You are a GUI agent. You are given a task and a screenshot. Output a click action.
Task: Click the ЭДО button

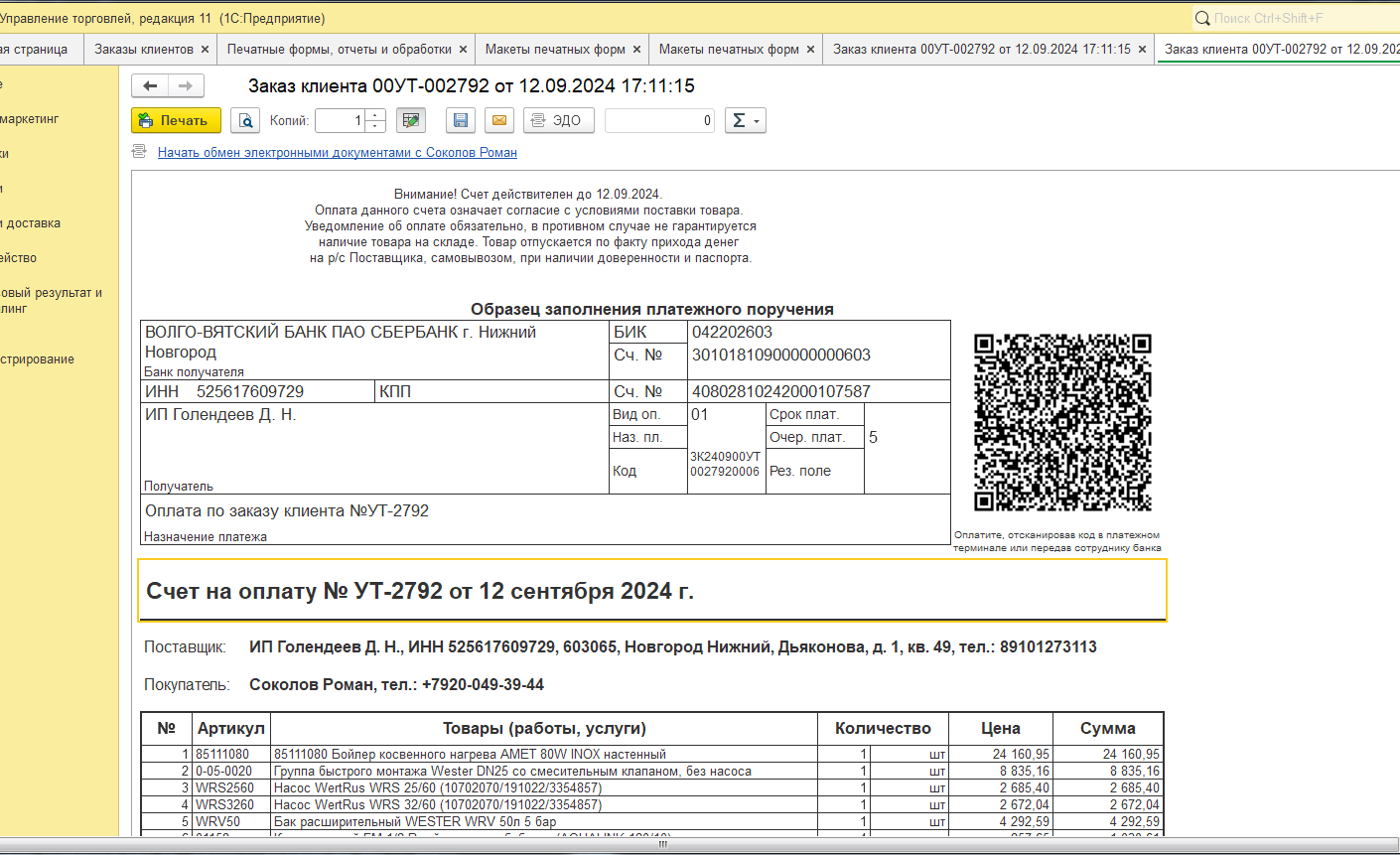click(558, 120)
